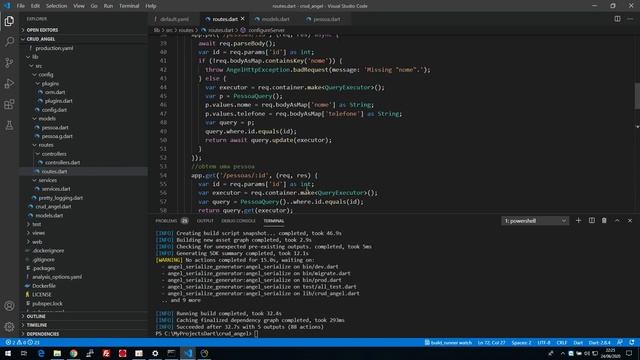Select the terminal dropdown 1: powershell
The height and width of the screenshot is (360, 640).
(x=535, y=221)
